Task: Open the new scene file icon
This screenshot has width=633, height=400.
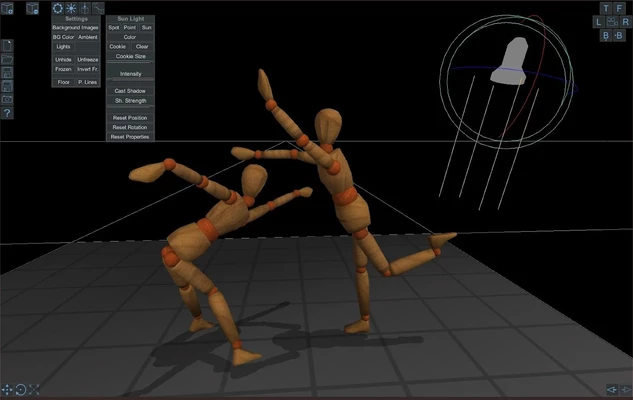Action: 7,46
